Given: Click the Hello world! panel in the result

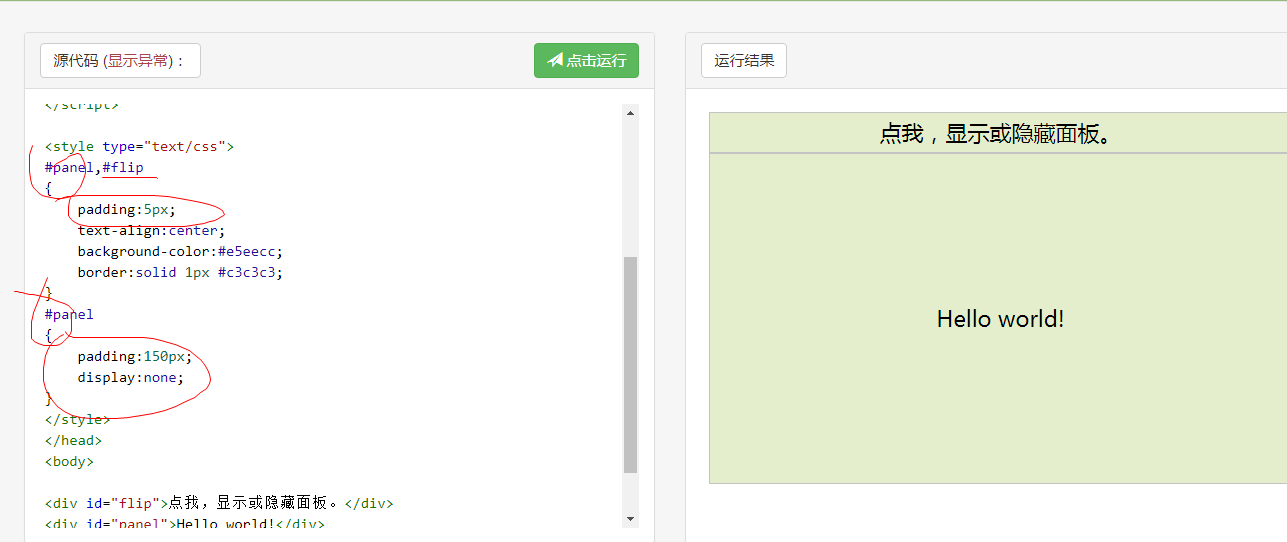Looking at the screenshot, I should (998, 318).
